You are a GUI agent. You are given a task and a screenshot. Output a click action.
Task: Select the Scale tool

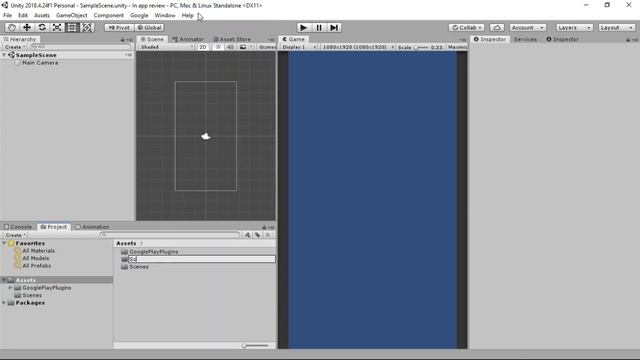57,27
